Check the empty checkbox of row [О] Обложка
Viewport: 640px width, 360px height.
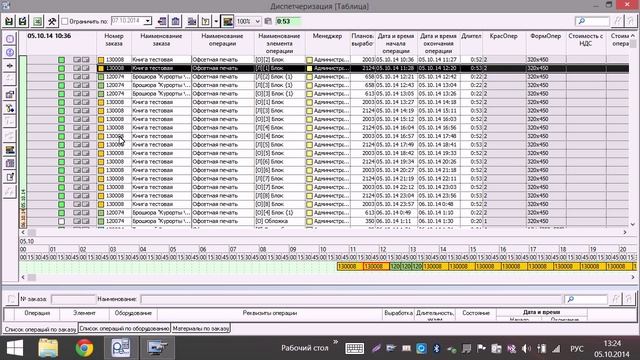61,221
